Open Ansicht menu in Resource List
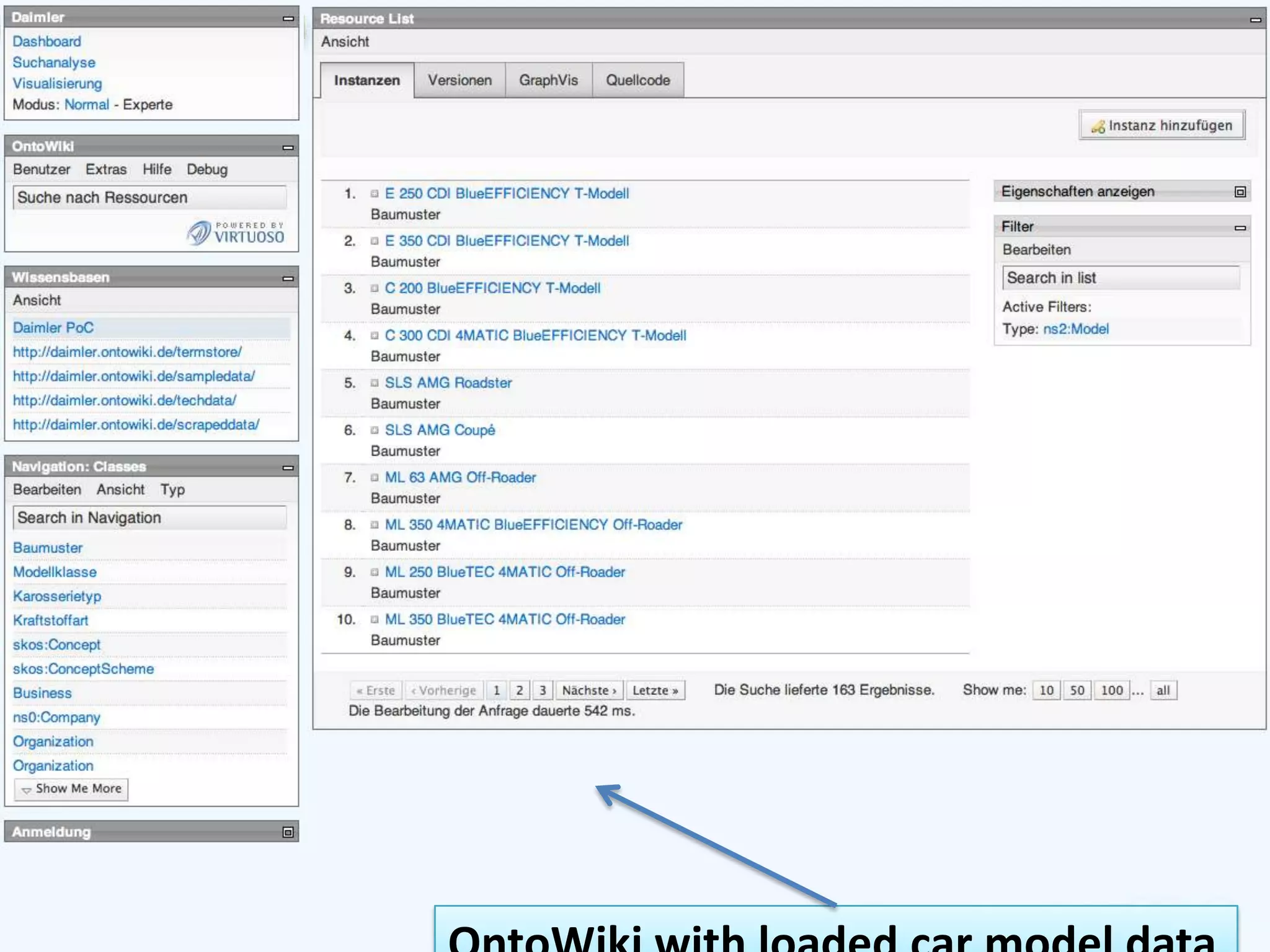 [x=345, y=42]
